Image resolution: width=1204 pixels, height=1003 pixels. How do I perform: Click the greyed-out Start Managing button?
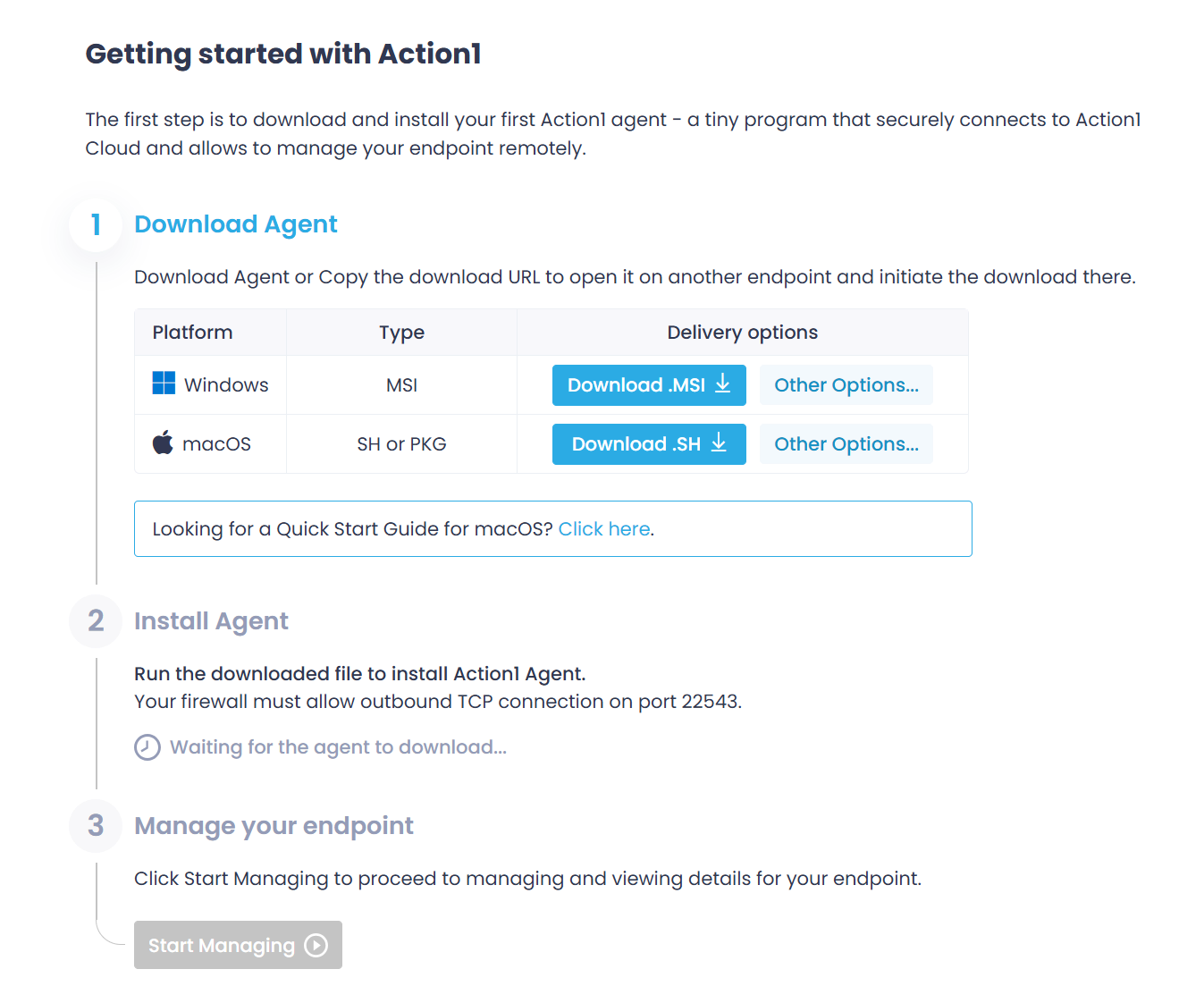coord(238,945)
